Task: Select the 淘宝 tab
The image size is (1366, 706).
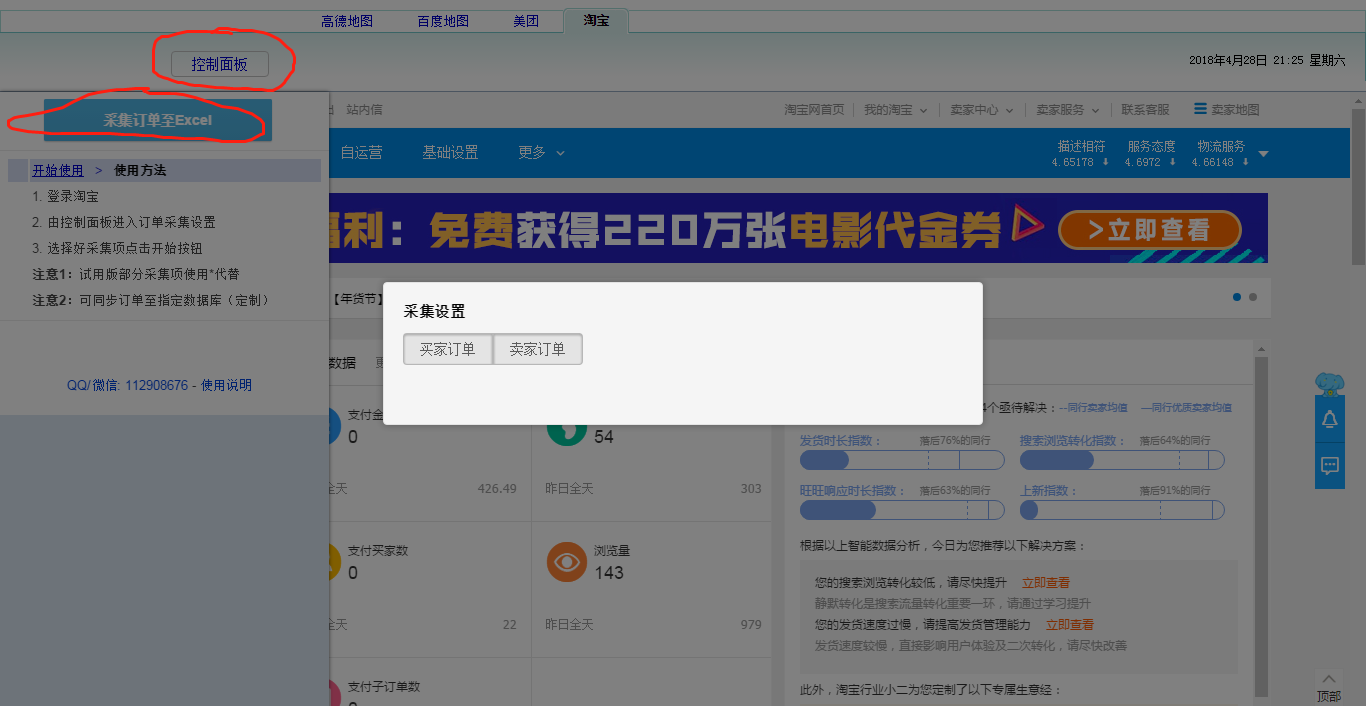Action: [x=596, y=20]
